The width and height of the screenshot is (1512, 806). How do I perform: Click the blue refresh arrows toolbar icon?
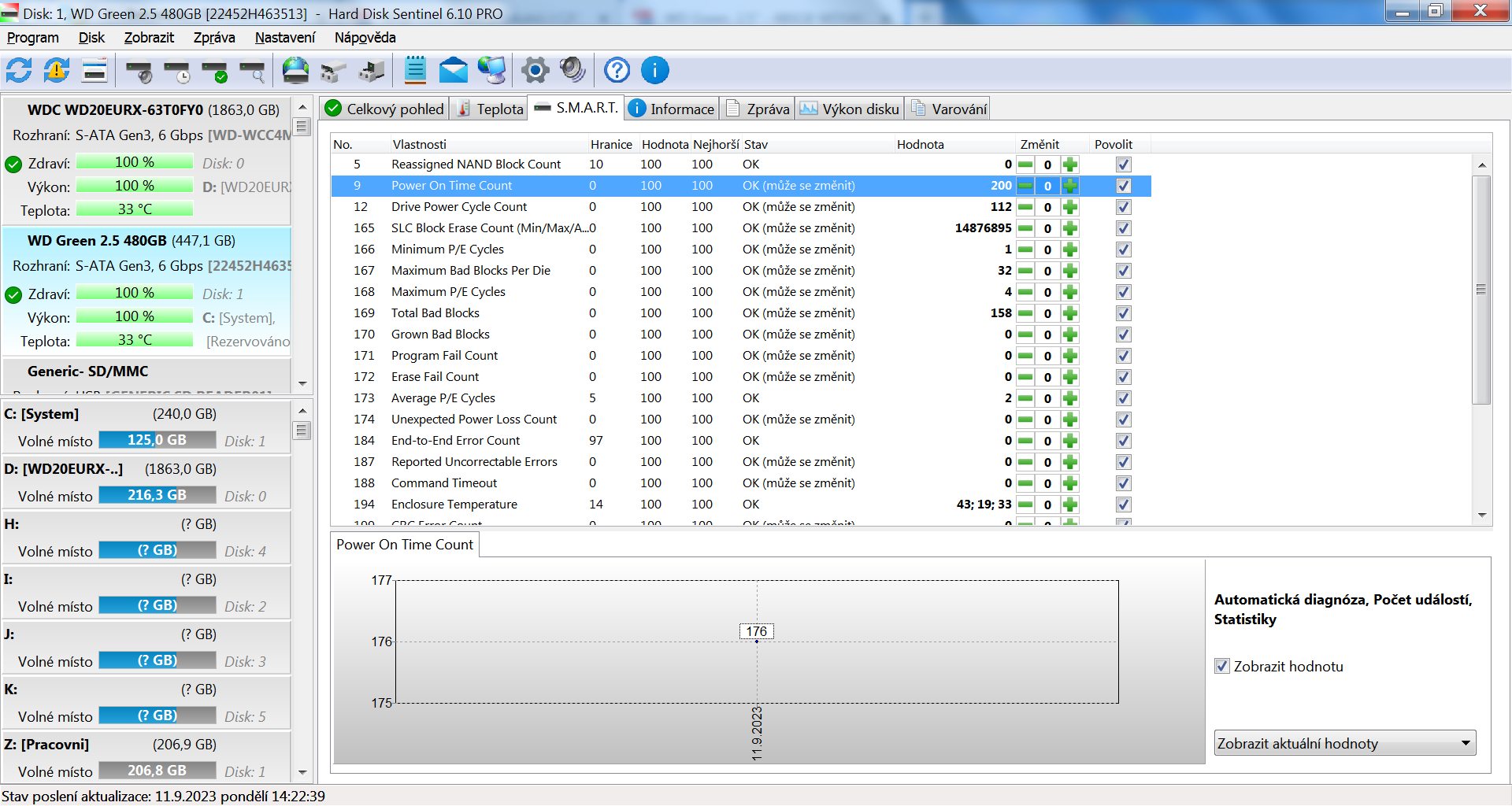tap(19, 71)
